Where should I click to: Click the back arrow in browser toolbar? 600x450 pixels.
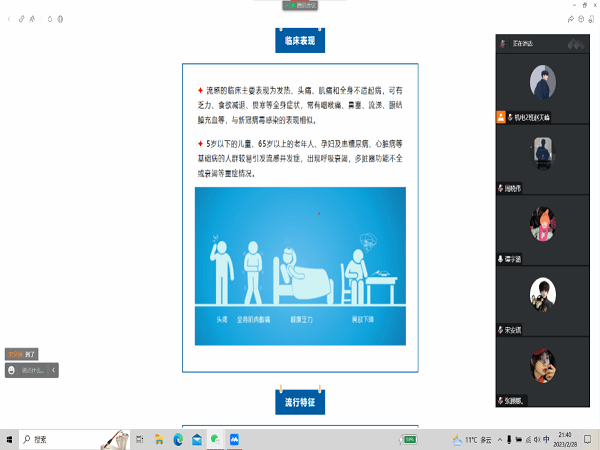point(10,18)
